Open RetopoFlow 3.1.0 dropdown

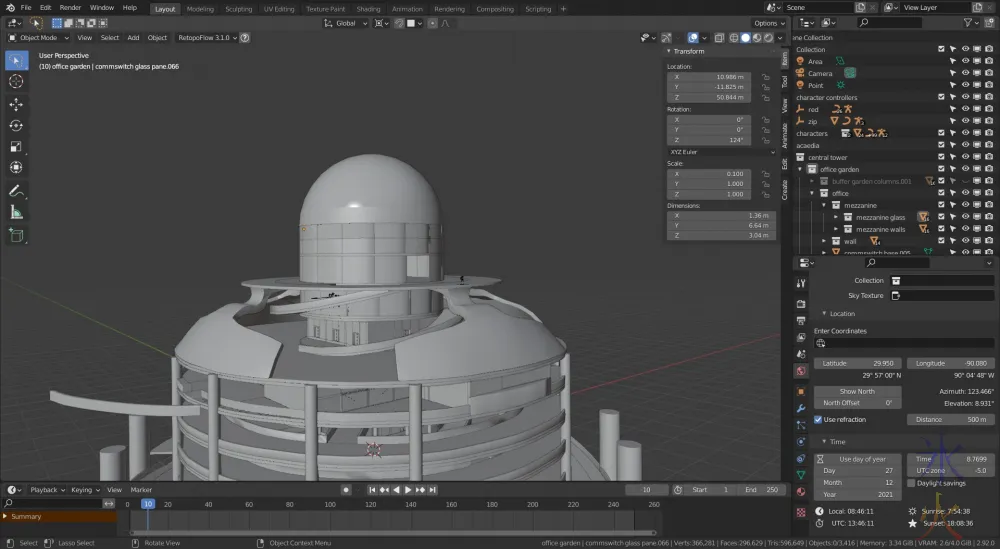pyautogui.click(x=207, y=38)
